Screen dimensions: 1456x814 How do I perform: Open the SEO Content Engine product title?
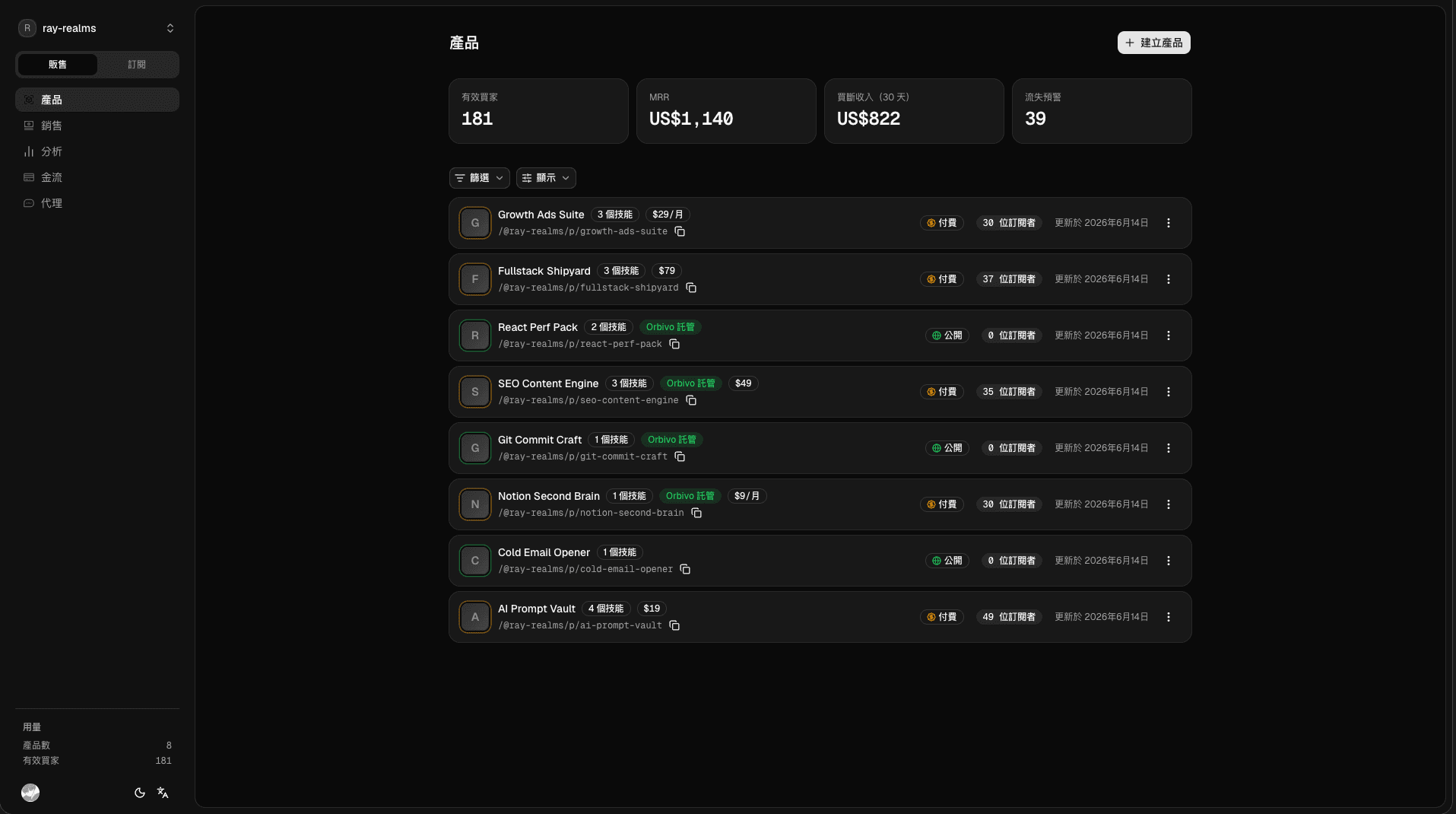(548, 383)
